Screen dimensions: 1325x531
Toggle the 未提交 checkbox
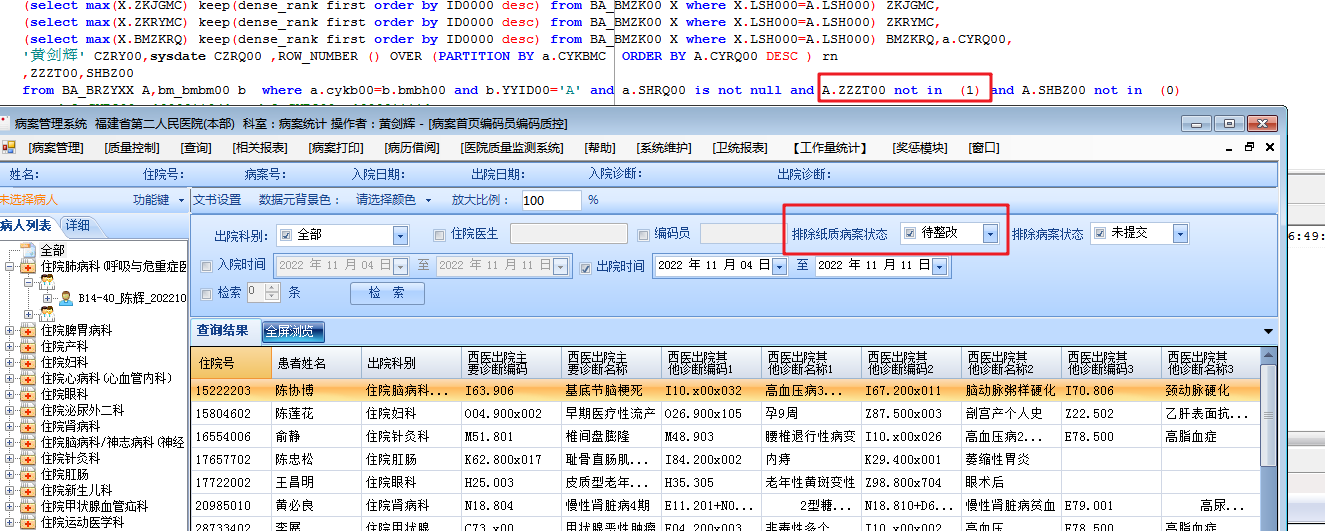tap(1100, 233)
